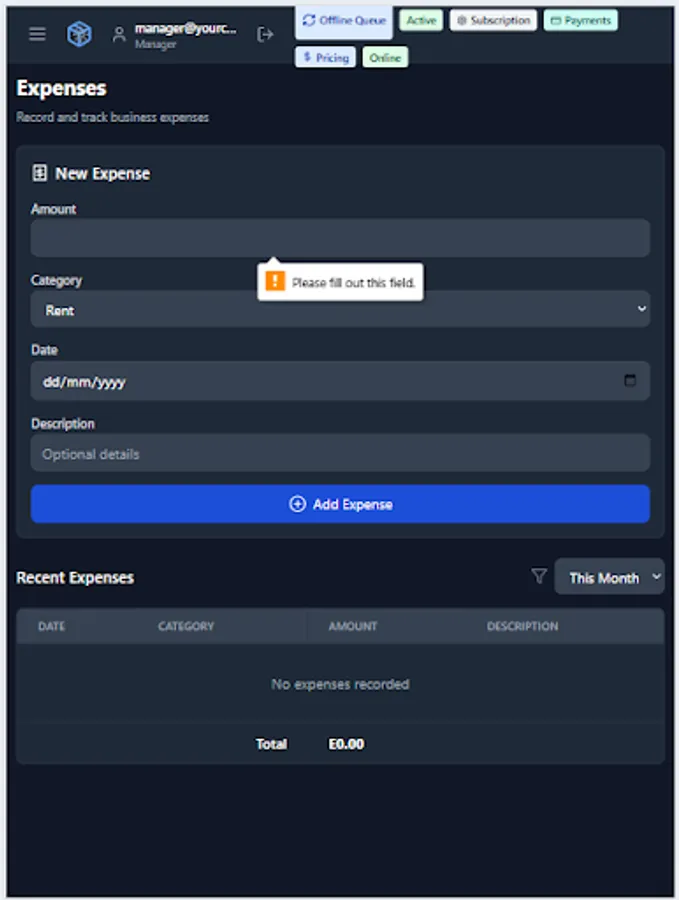Open the hamburger navigation menu
Screen dimensions: 679x900
click(37, 33)
